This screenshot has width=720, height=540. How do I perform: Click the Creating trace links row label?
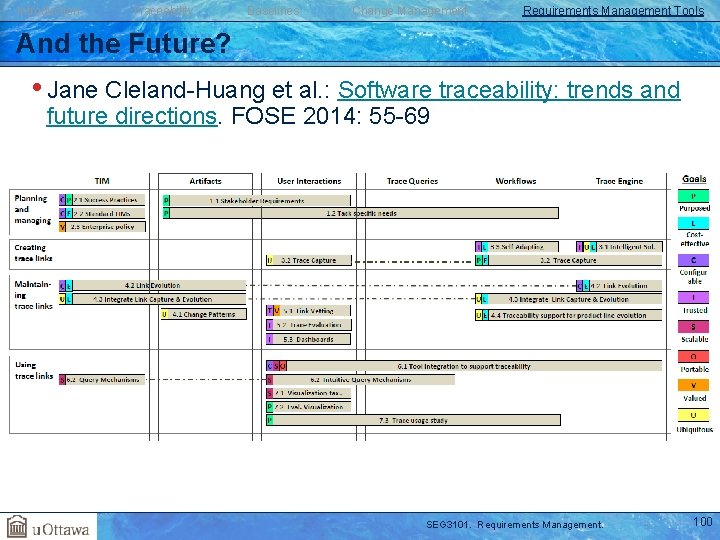coord(33,253)
